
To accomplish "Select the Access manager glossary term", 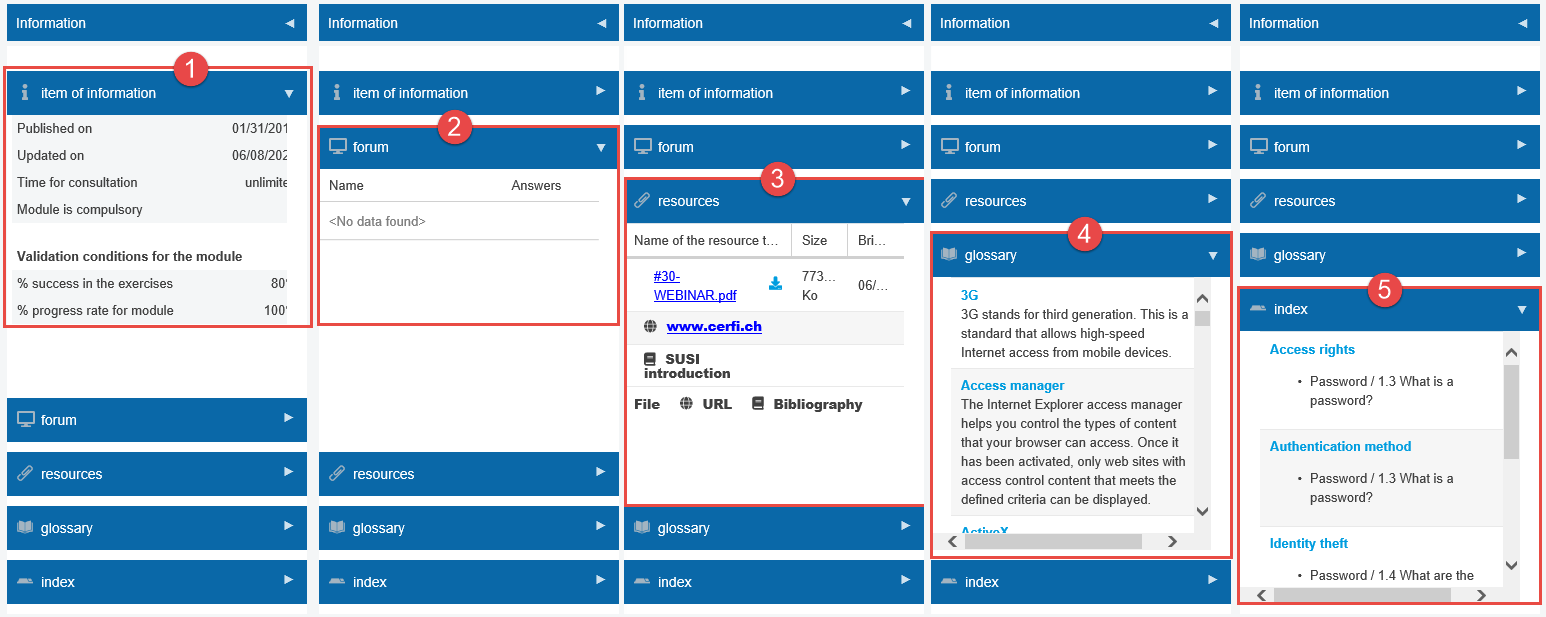I will click(1012, 385).
